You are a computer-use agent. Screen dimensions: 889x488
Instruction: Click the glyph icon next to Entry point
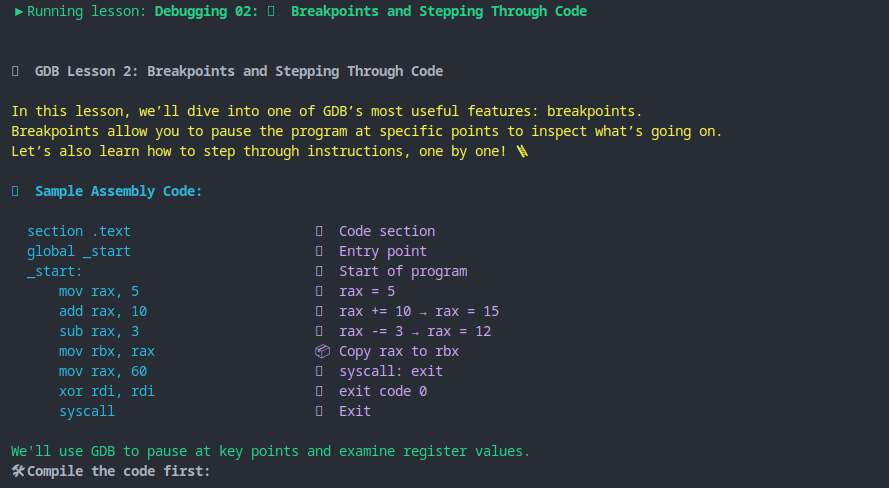[x=319, y=251]
